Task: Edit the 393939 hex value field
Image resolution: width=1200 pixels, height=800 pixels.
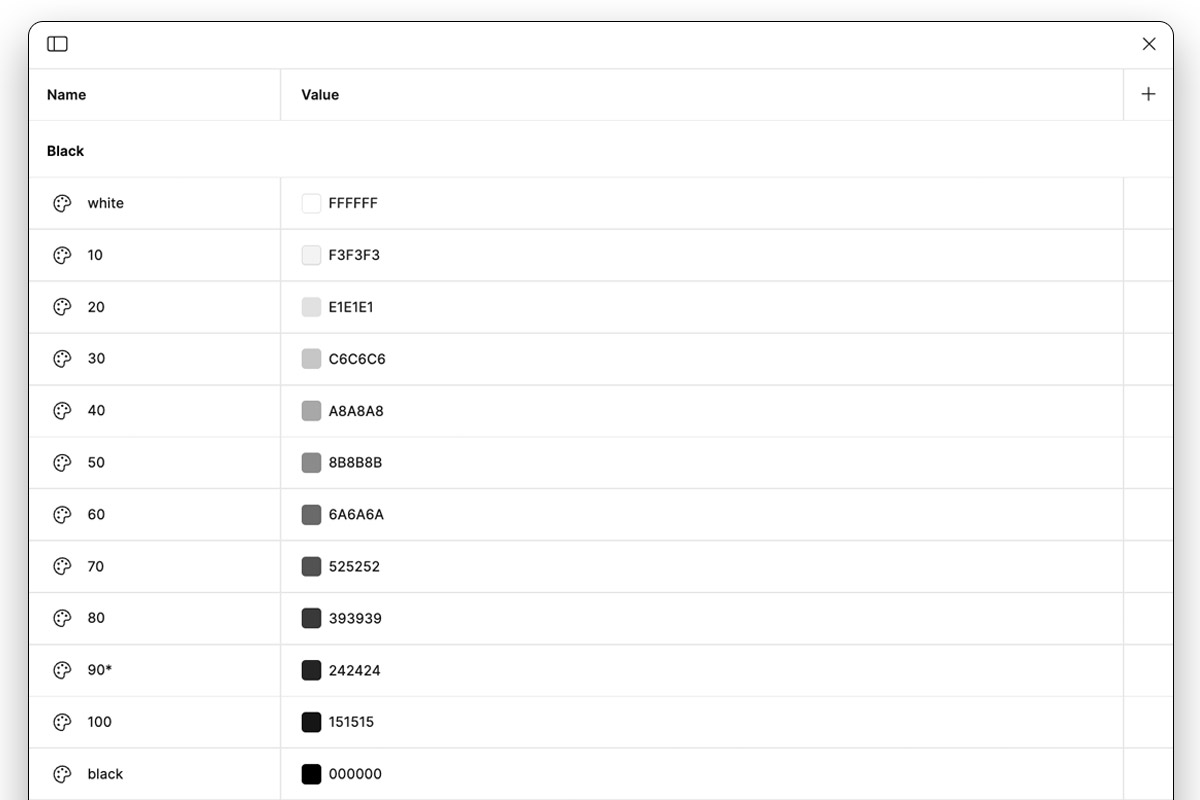Action: pyautogui.click(x=355, y=618)
